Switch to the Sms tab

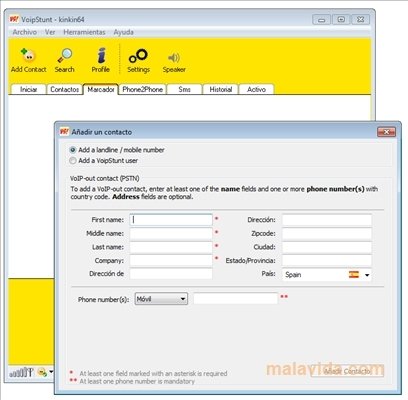click(x=184, y=89)
